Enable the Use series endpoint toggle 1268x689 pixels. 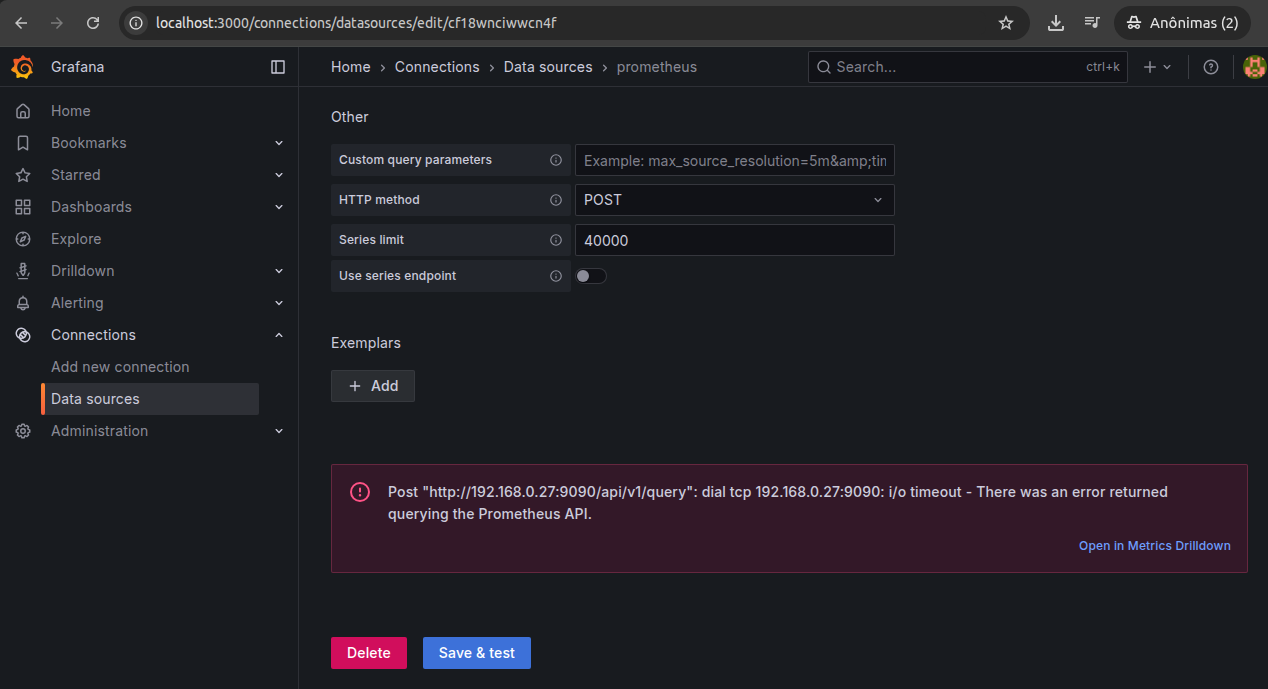tap(591, 276)
